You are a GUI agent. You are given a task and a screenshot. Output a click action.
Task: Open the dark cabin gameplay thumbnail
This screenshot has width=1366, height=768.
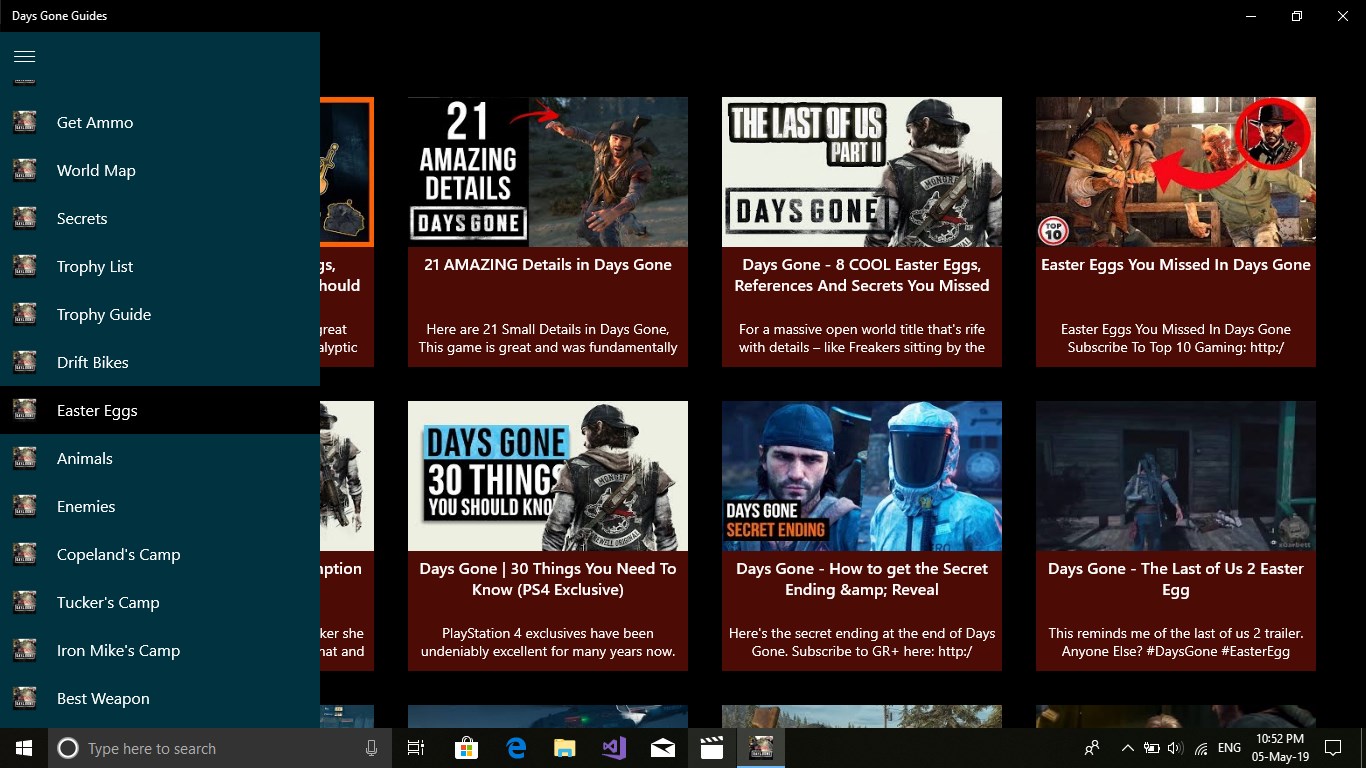tap(1176, 476)
